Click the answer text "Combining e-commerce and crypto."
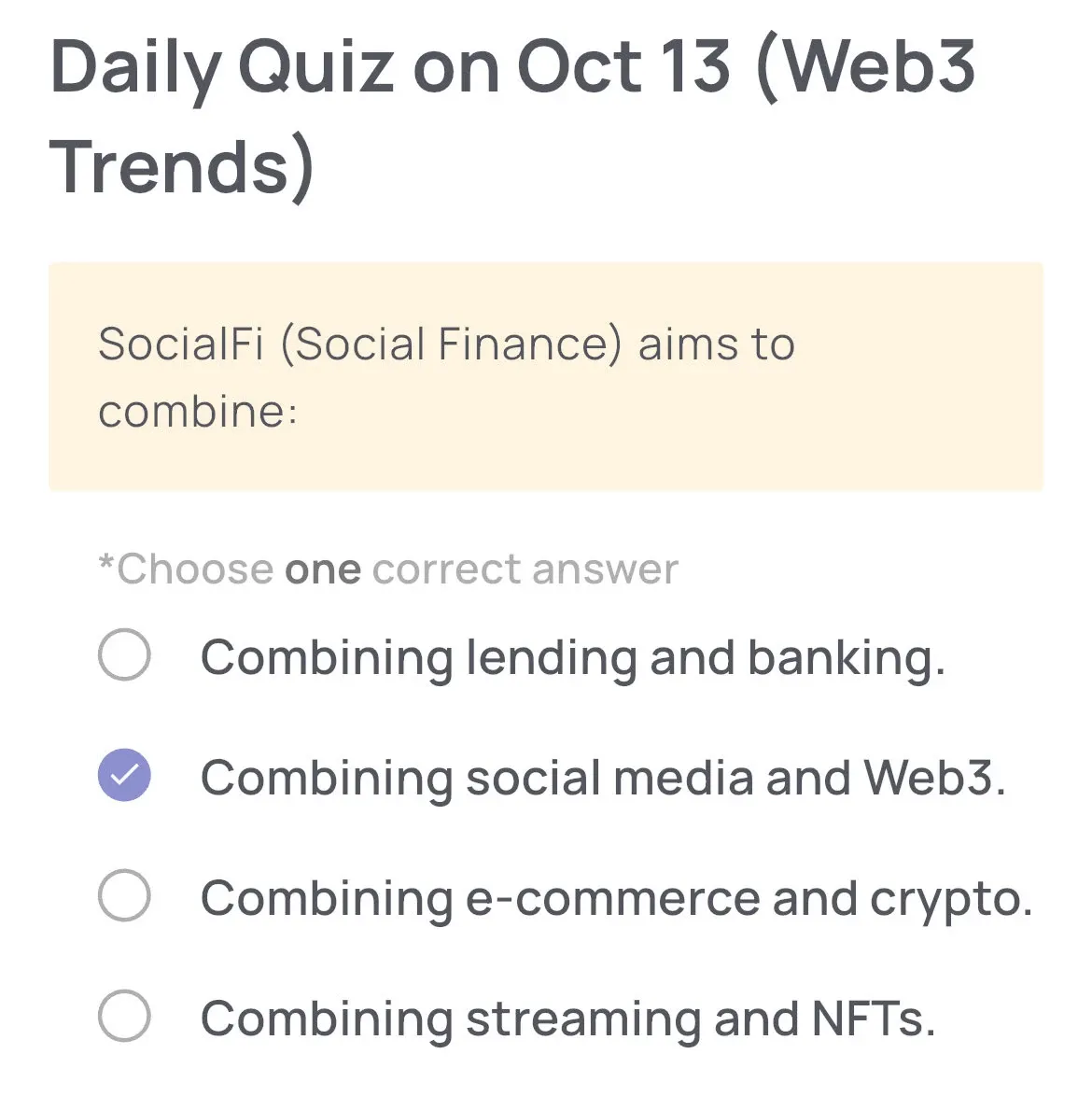 click(x=615, y=898)
